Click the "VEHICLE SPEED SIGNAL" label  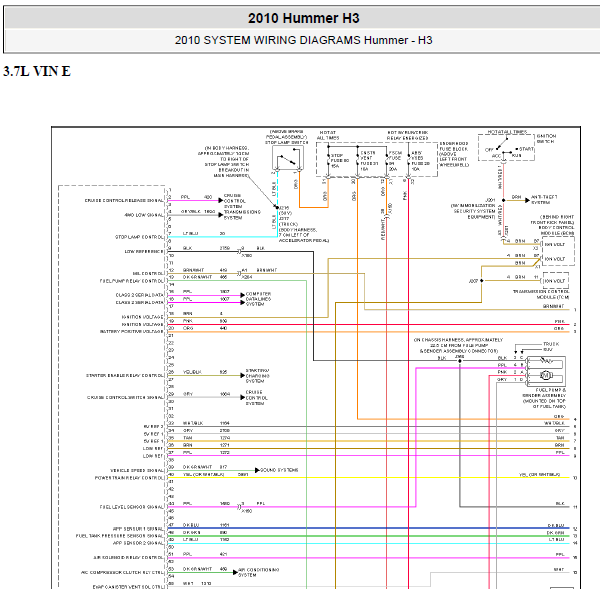click(x=137, y=470)
